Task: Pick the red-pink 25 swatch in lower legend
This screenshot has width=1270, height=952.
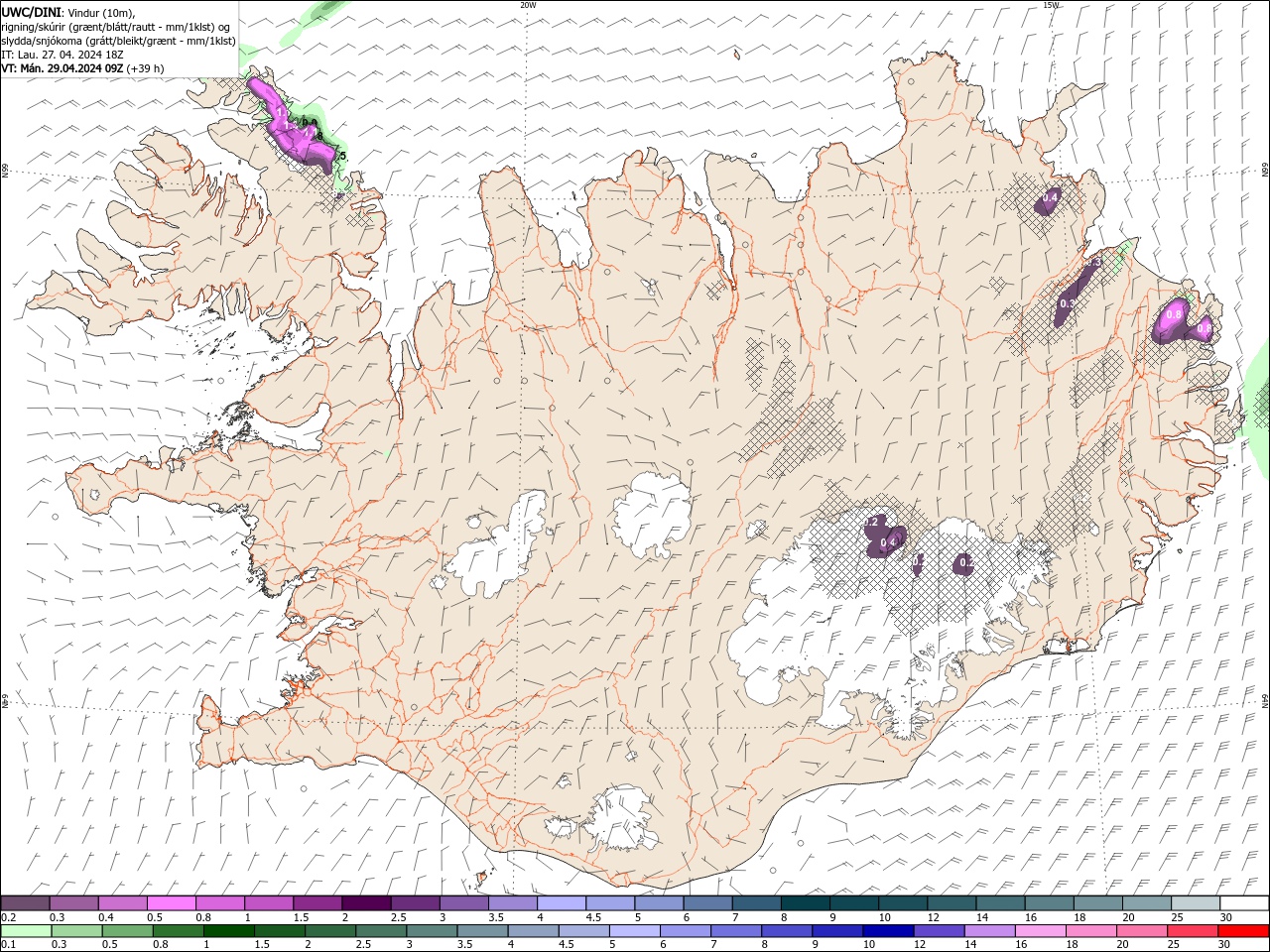Action: click(1193, 931)
